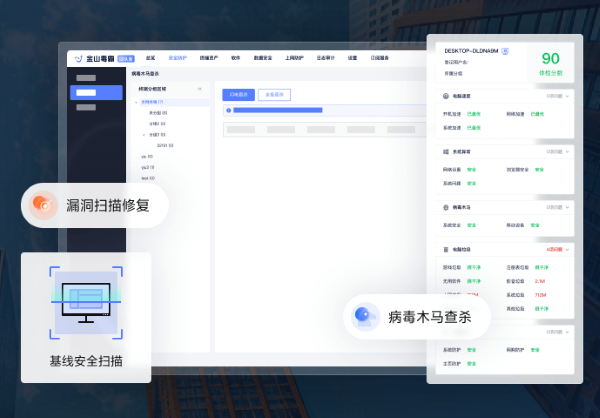Select the test group in the tree
This screenshot has width=600, height=418.
(x=148, y=178)
